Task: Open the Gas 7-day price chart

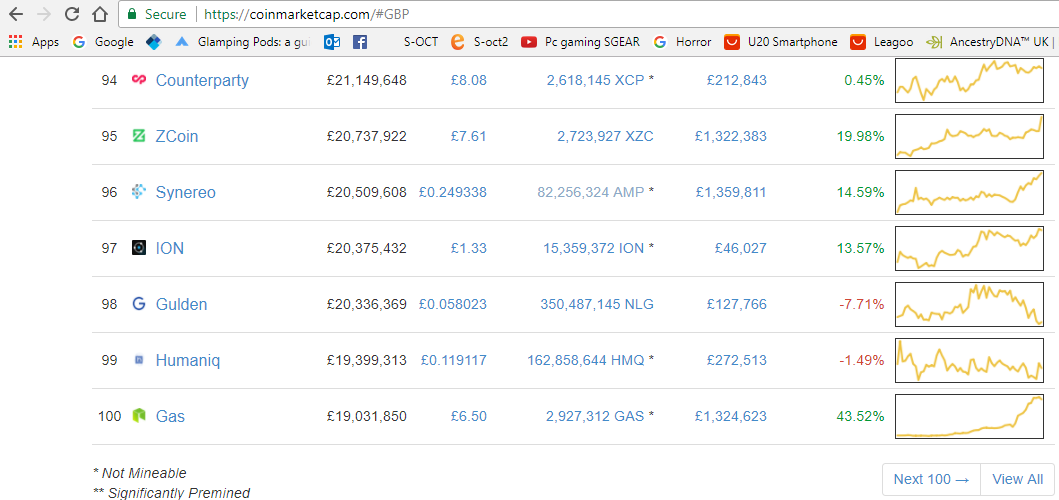Action: [x=969, y=416]
